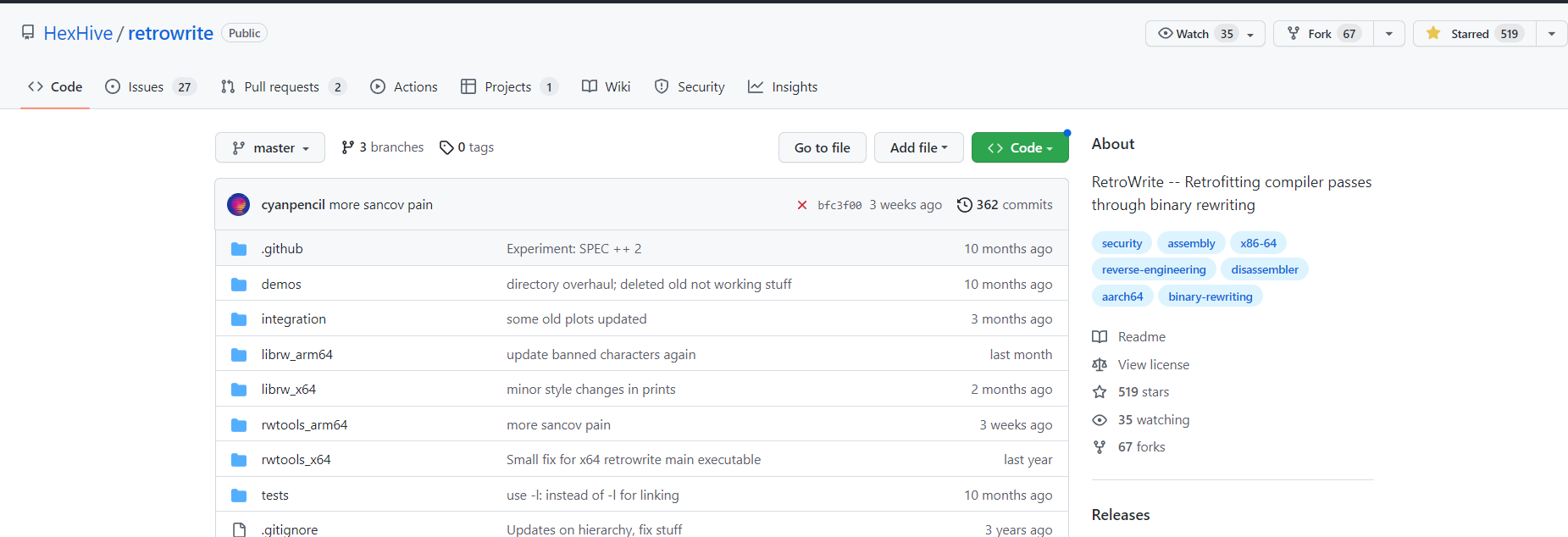Open commit 'update banned characters again'
1568x537 pixels.
point(601,354)
